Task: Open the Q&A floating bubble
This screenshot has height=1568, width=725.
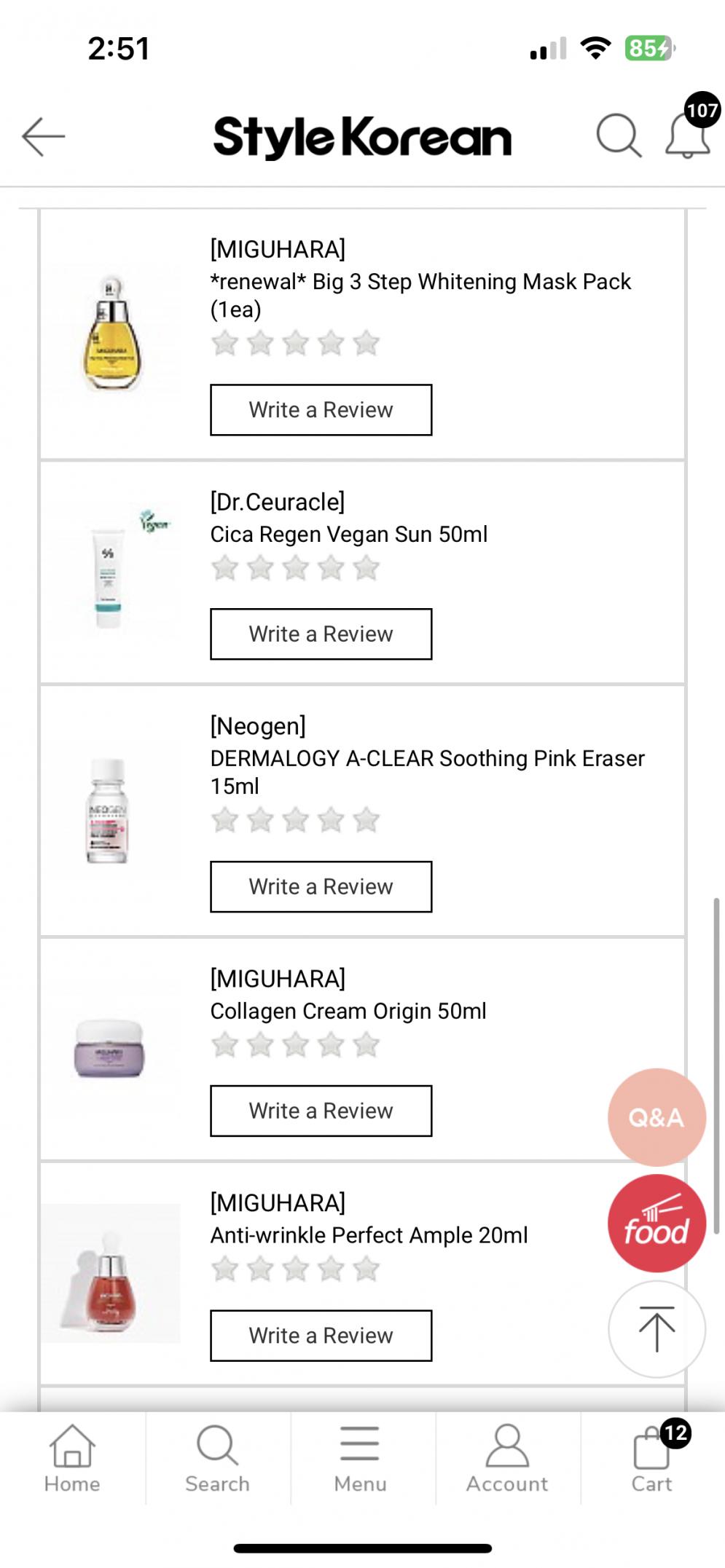Action: click(x=657, y=1116)
